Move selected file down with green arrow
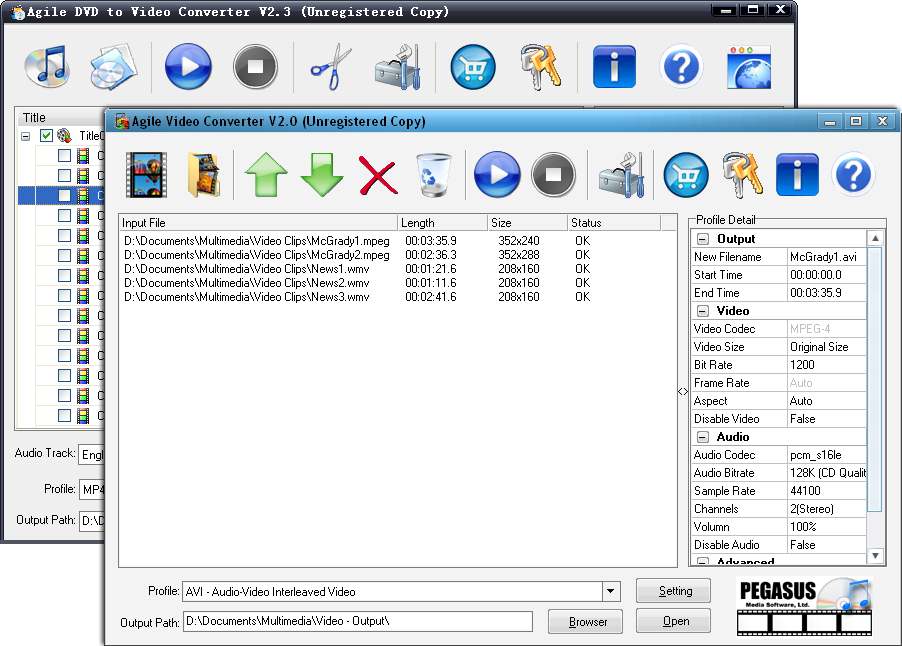Viewport: 902px width, 646px height. [322, 174]
